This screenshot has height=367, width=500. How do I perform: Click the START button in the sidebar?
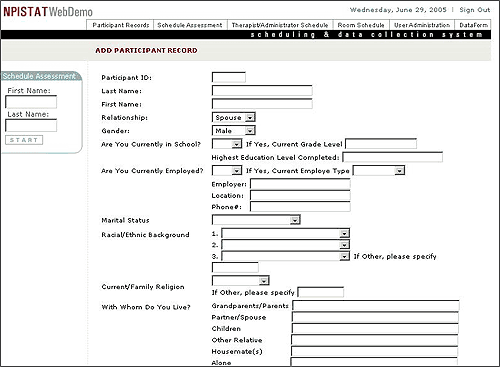tap(24, 140)
